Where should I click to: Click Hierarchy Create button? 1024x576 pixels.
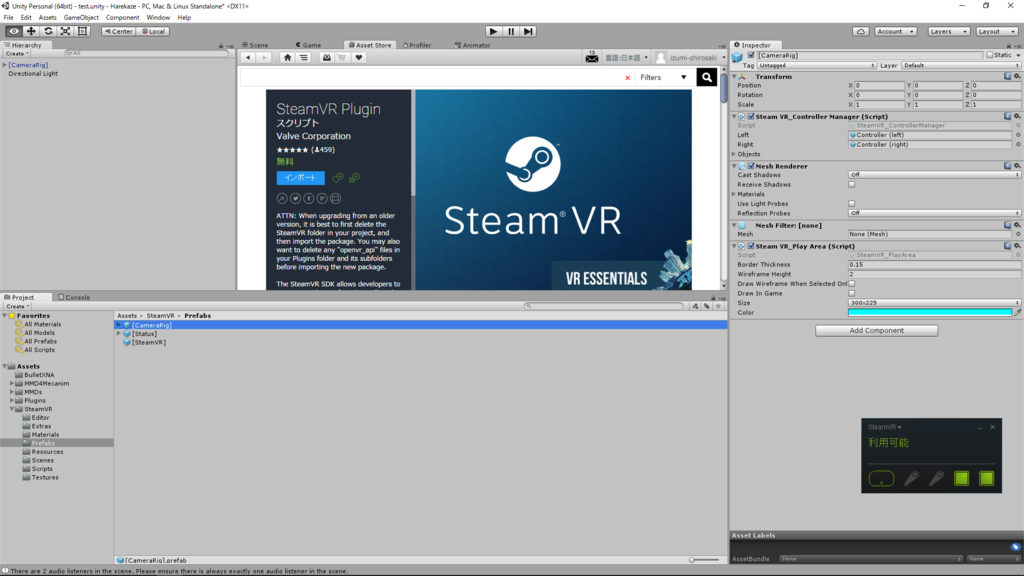tap(17, 54)
